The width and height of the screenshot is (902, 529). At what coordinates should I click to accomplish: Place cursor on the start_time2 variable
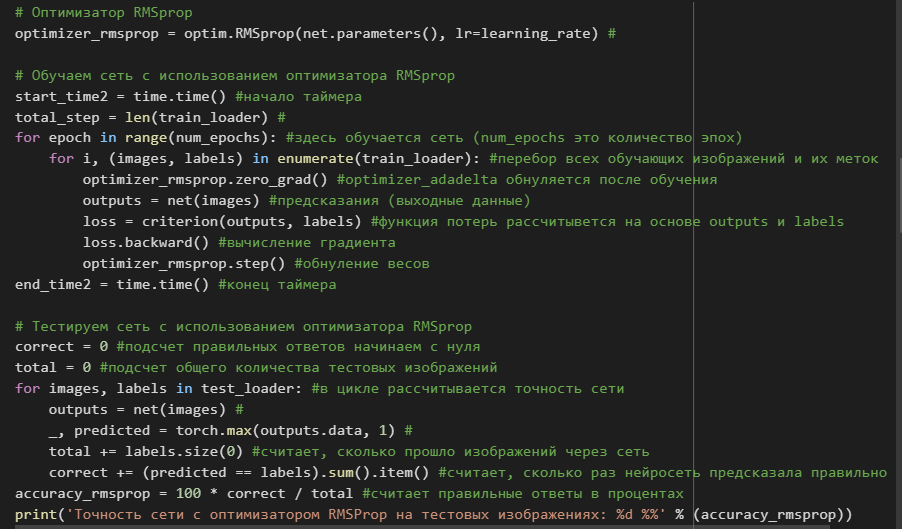(x=61, y=97)
